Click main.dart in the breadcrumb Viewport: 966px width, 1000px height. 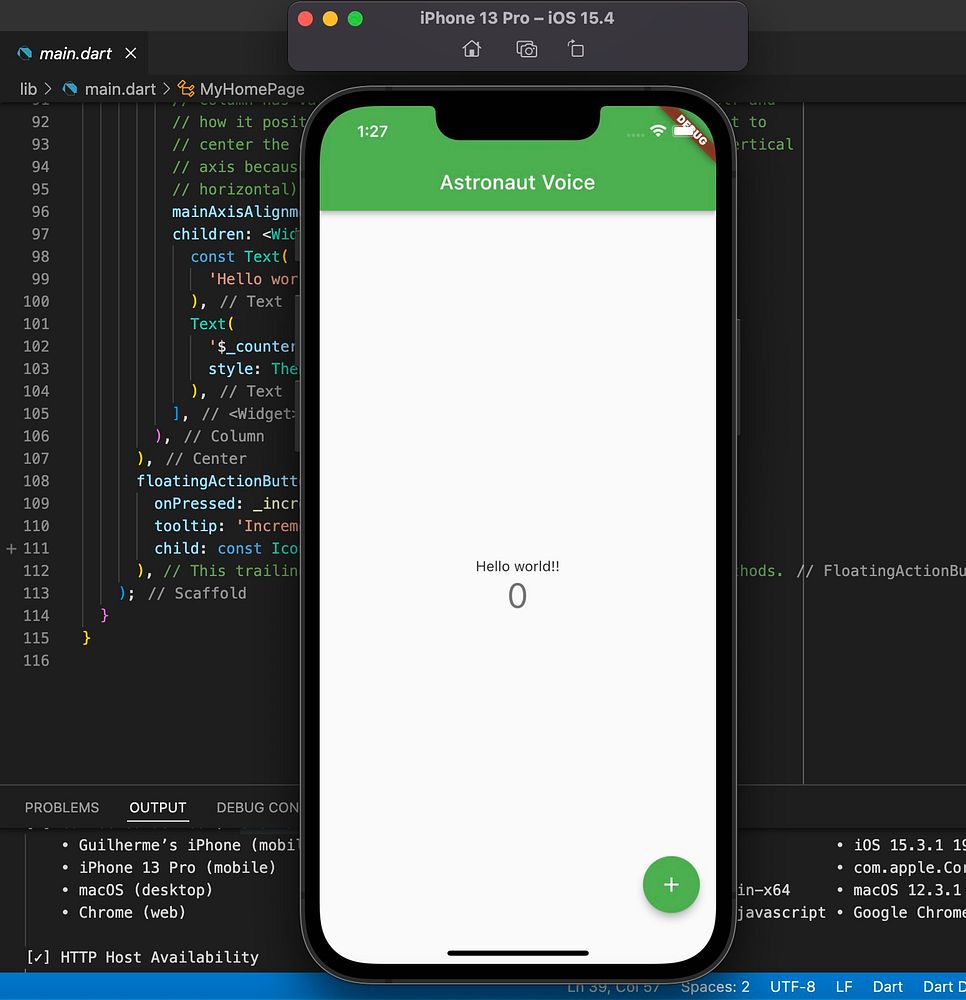coord(120,89)
